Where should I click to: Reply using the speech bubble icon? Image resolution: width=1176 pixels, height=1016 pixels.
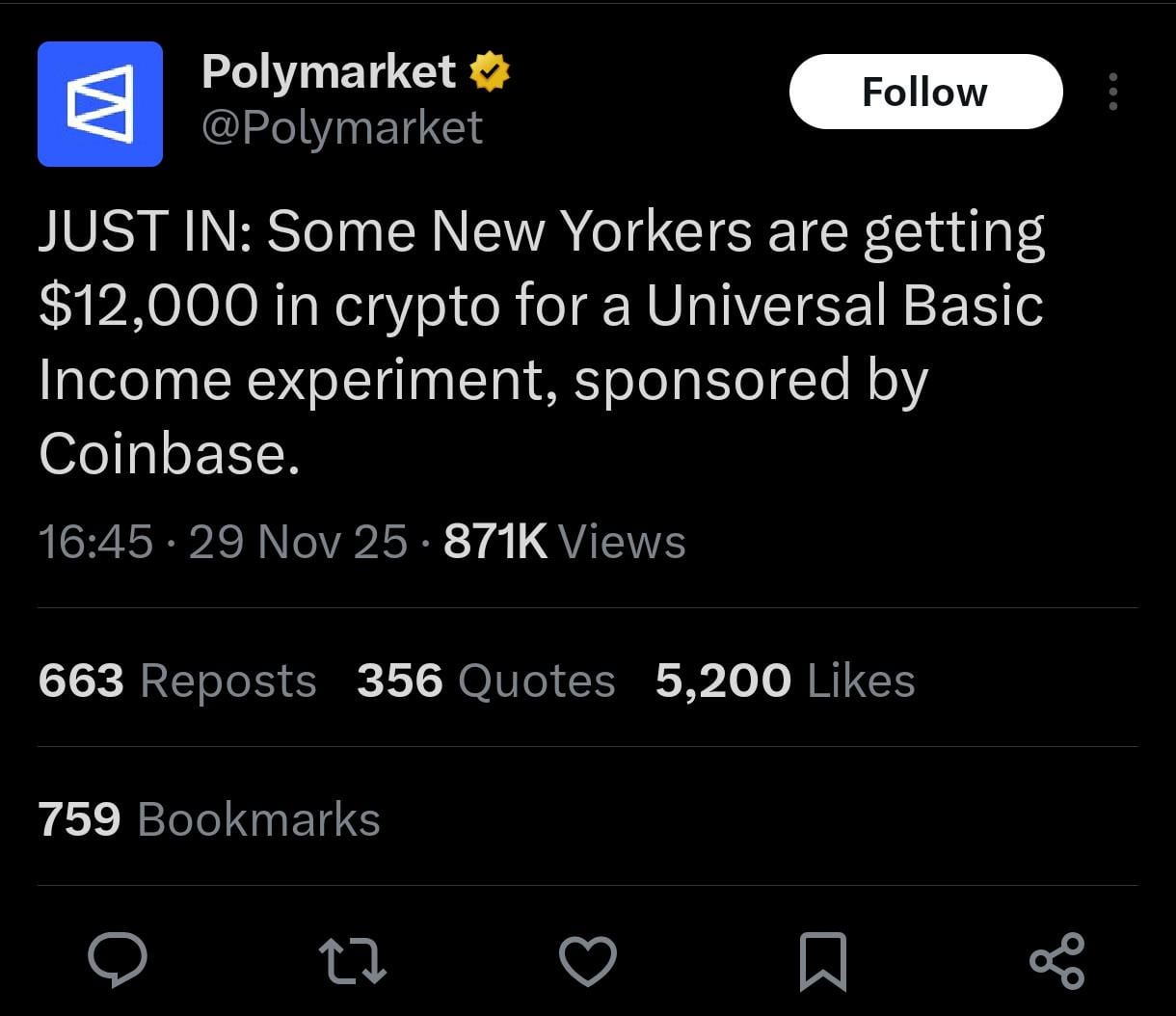[118, 961]
